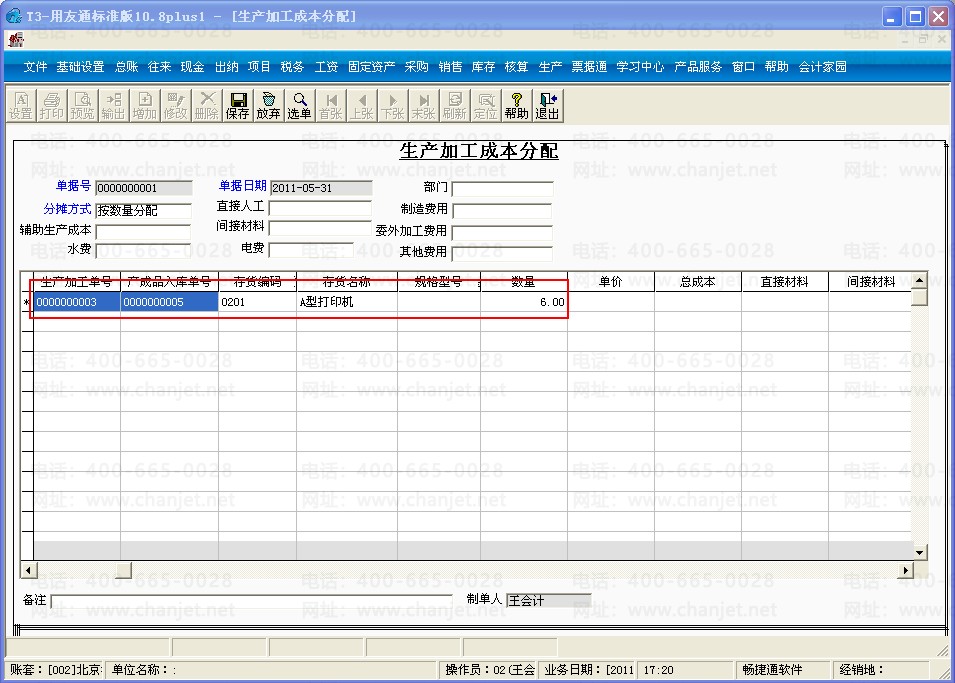This screenshot has width=955, height=683.
Task: Click the 单据日期 date field
Action: pos(320,188)
